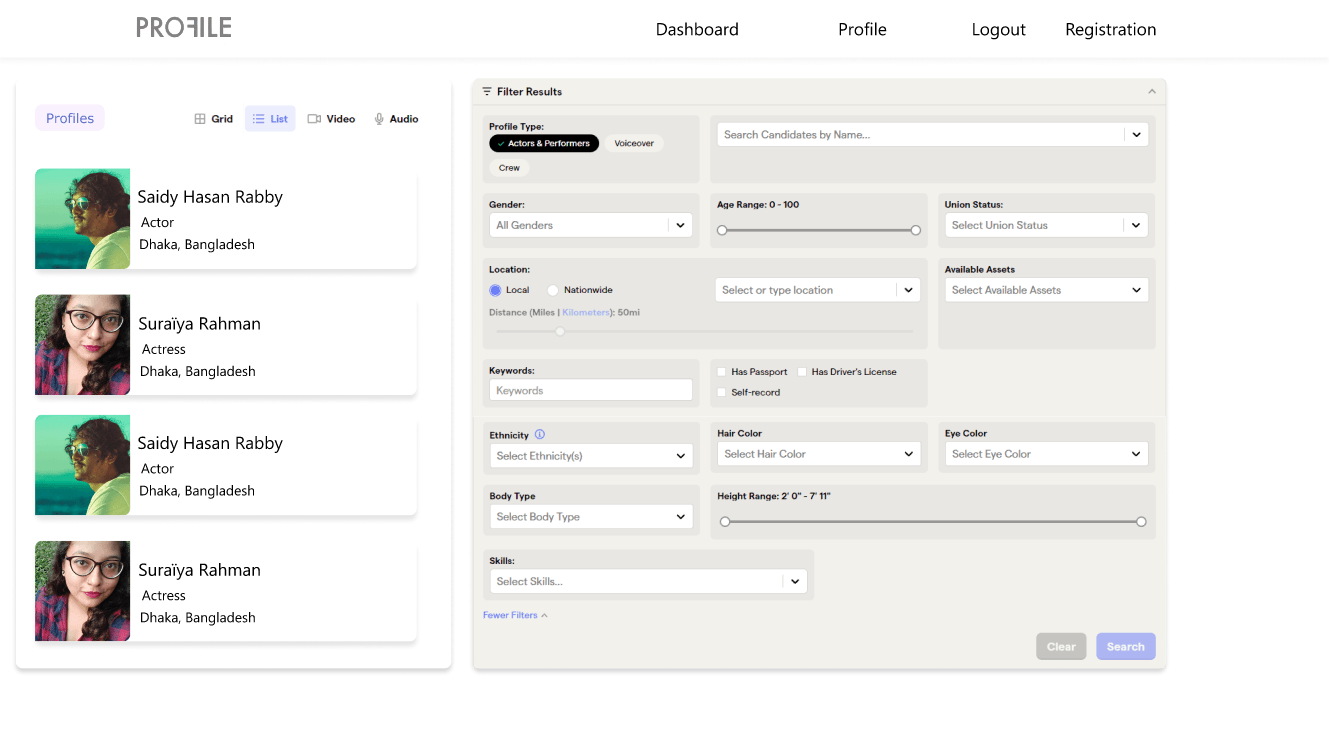Go to Dashboard in the navigation
1329x746 pixels.
pyautogui.click(x=697, y=30)
